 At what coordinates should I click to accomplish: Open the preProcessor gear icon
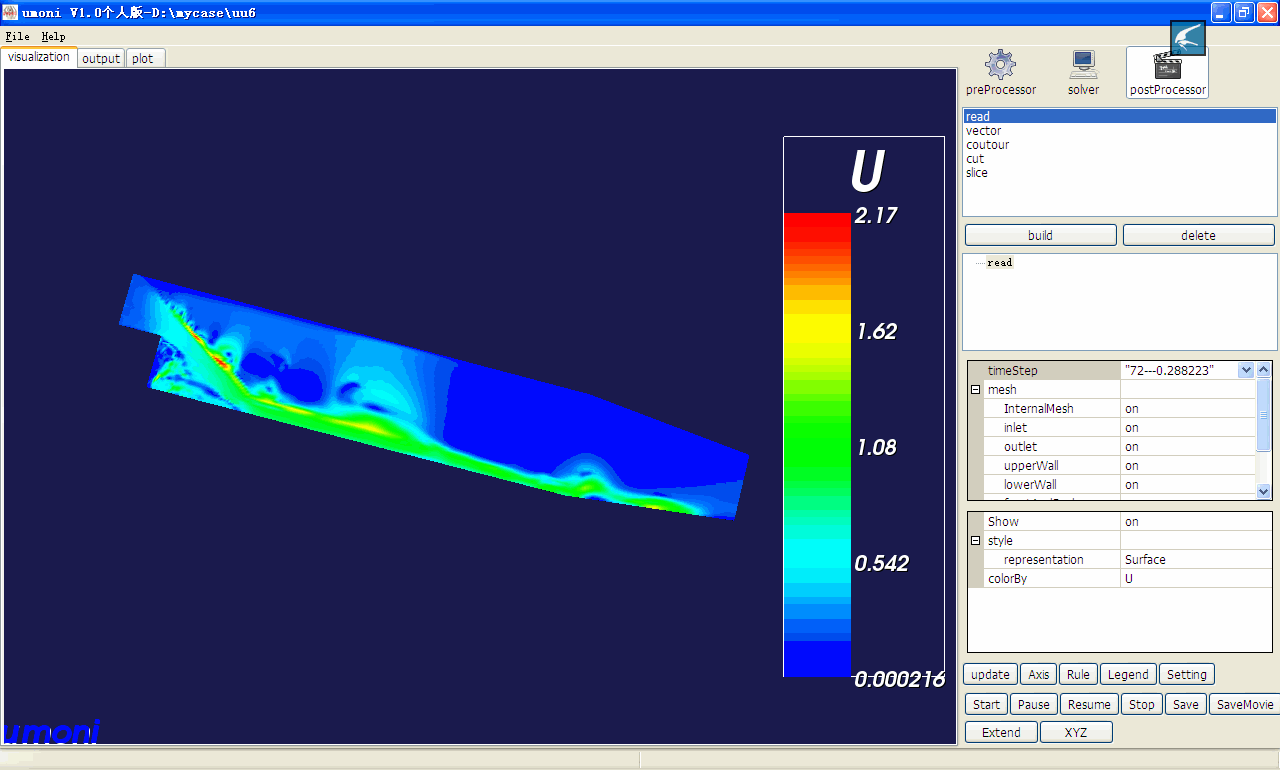click(x=1000, y=66)
